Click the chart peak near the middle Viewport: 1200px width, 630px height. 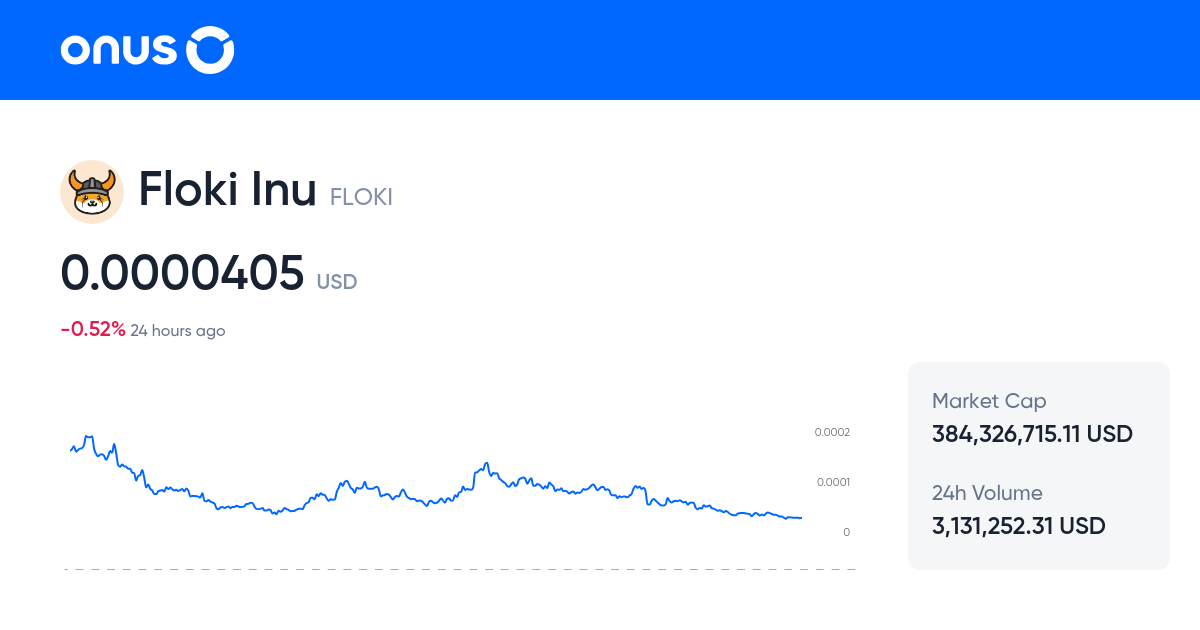click(485, 462)
